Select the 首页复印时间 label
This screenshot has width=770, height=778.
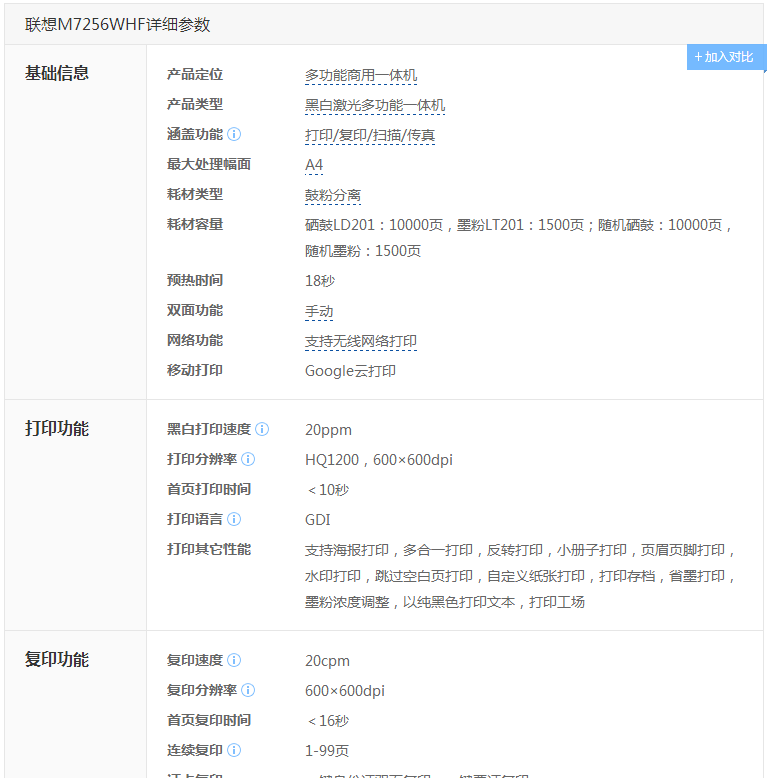click(209, 720)
